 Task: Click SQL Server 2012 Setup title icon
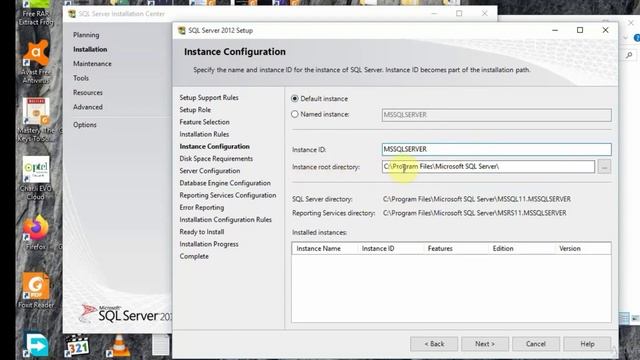point(182,31)
